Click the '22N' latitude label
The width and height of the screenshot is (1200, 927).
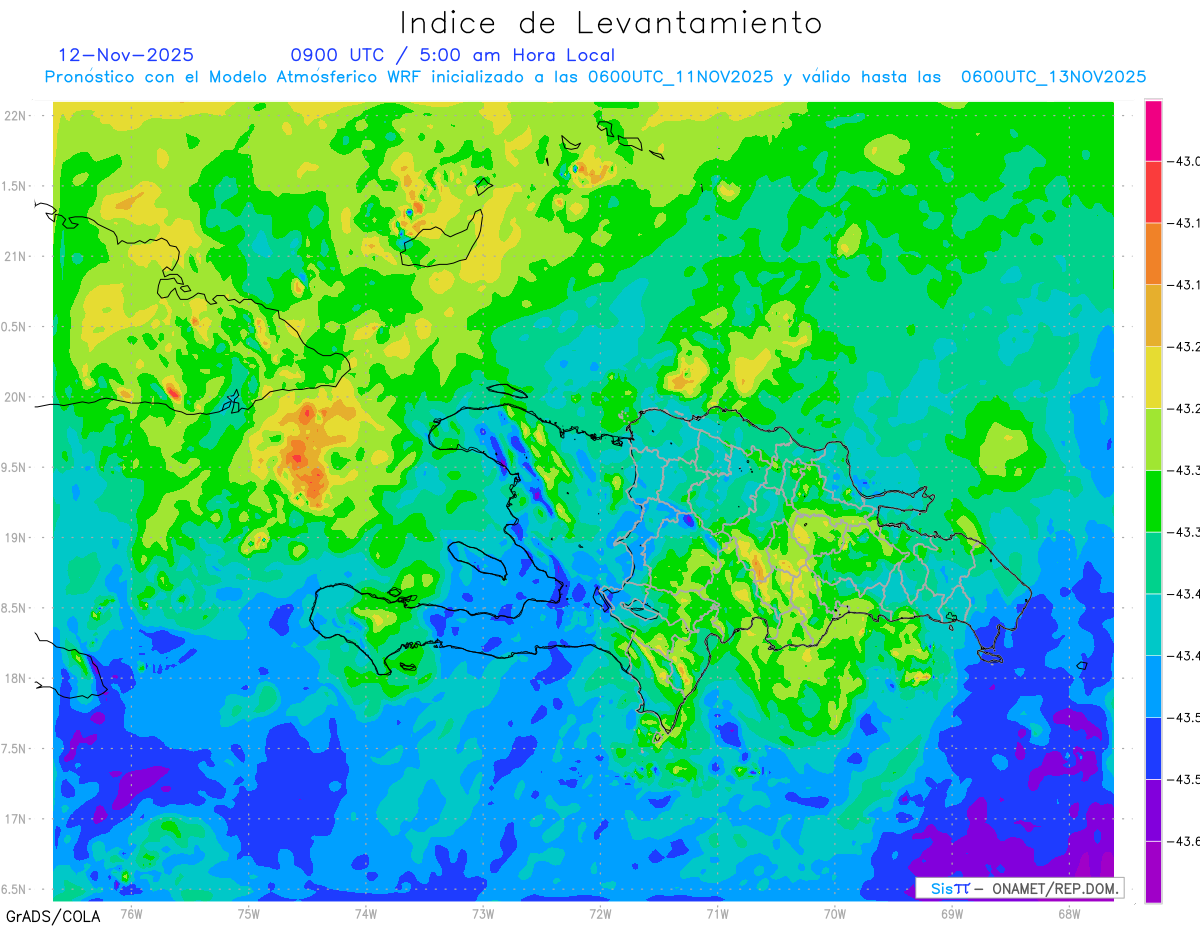tap(14, 116)
